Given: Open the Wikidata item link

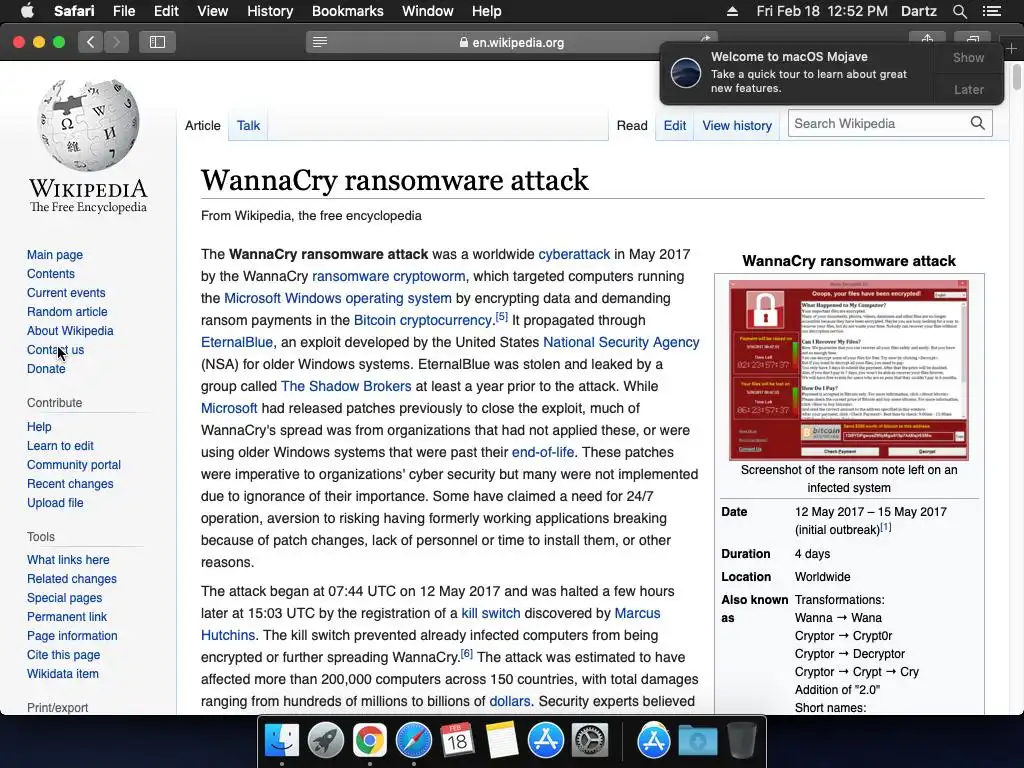Looking at the screenshot, I should pos(63,674).
